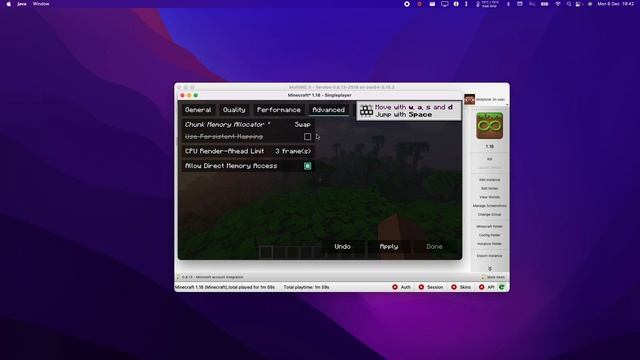Click the battery icon in menu bar
The height and width of the screenshot is (360, 640).
[544, 4]
